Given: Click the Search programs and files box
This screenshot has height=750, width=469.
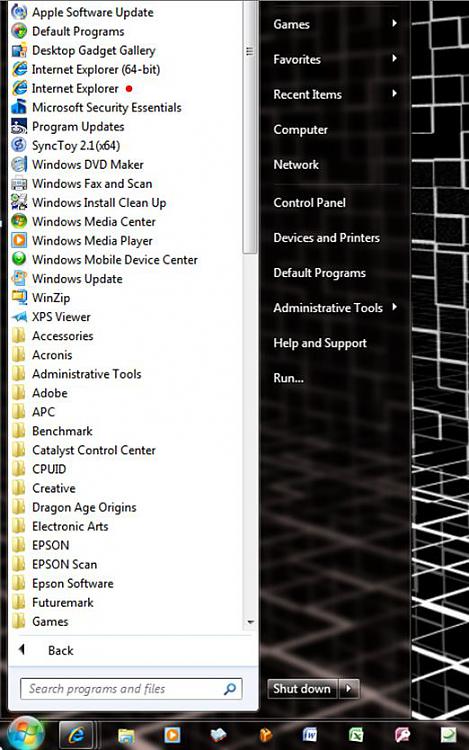Looking at the screenshot, I should click(131, 689).
